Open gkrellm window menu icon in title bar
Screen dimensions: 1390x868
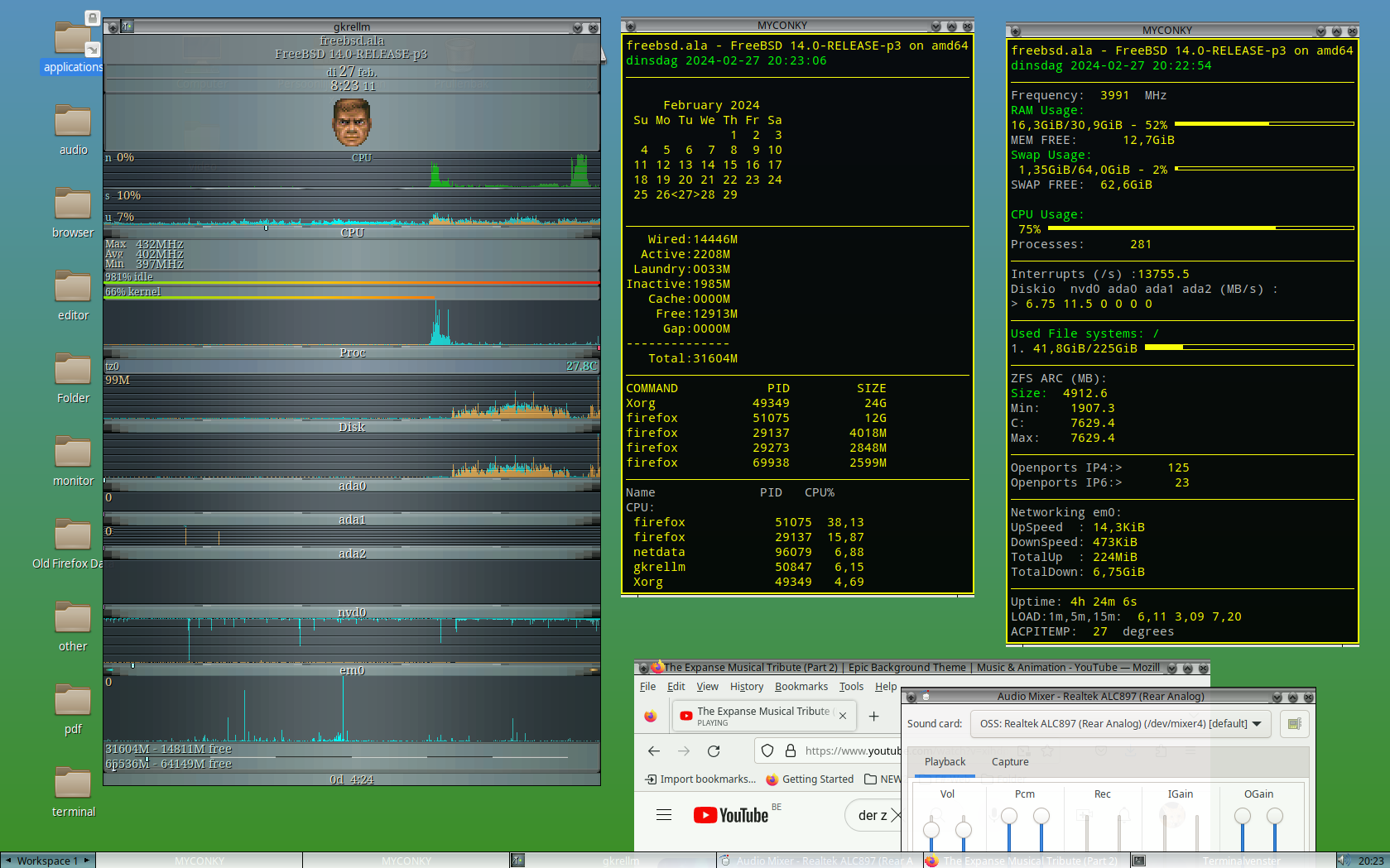click(127, 27)
